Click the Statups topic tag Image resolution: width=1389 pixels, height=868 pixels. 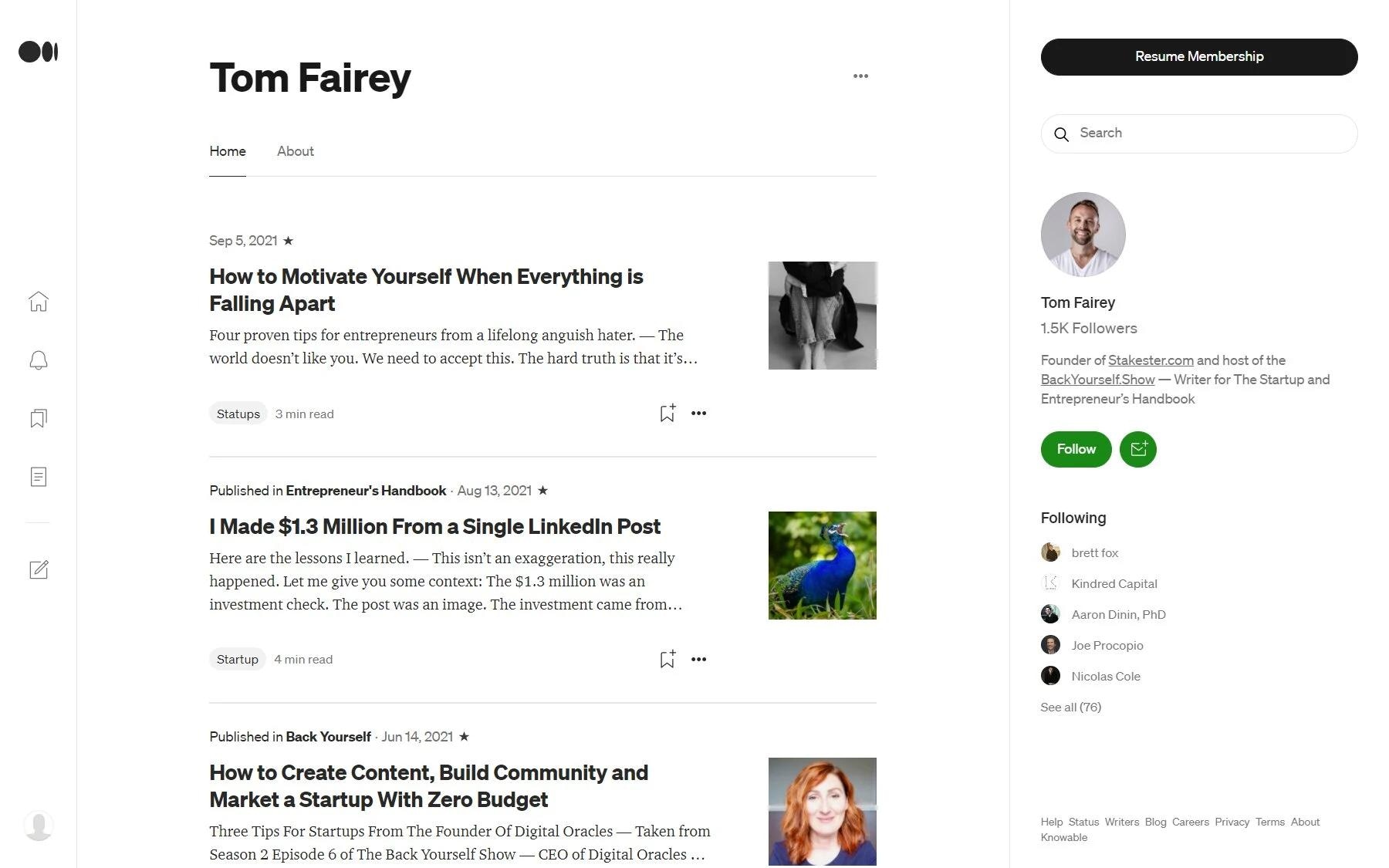point(238,414)
